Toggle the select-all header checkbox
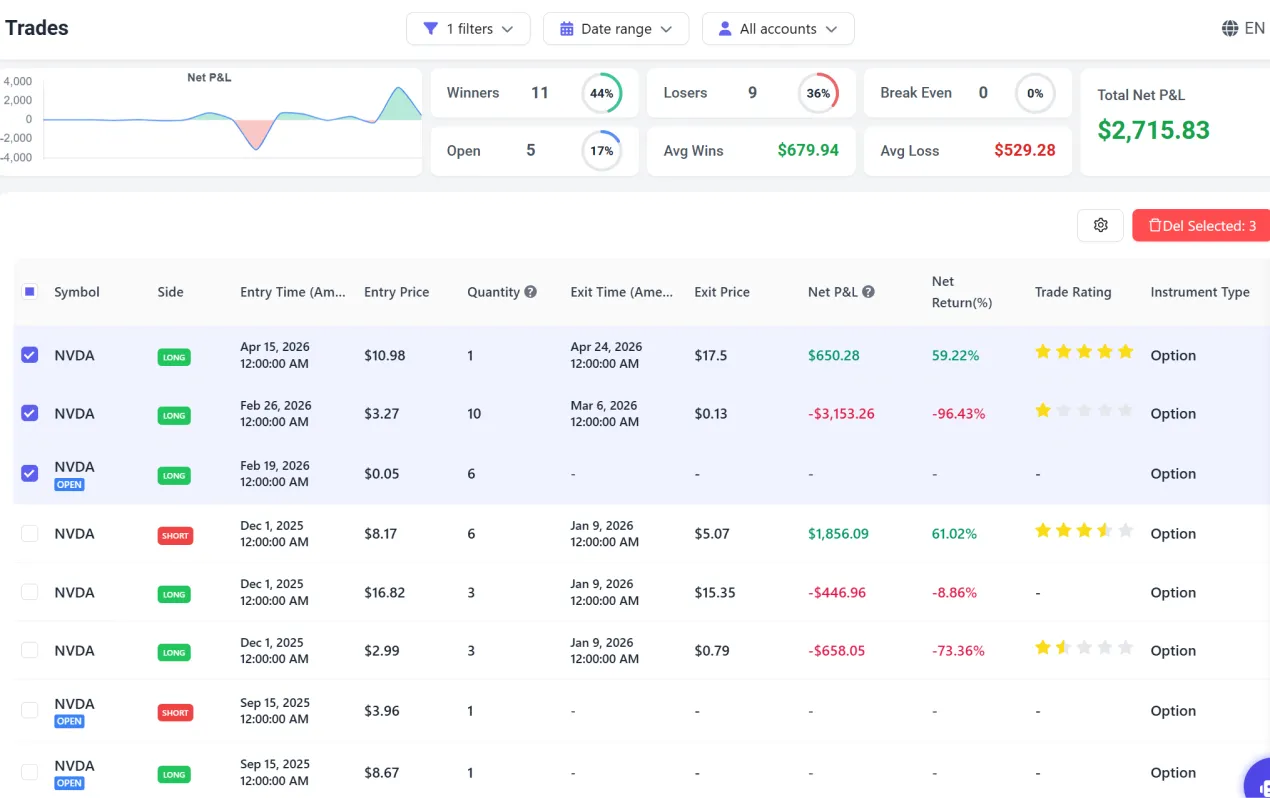Viewport: 1270px width, 798px height. (30, 292)
